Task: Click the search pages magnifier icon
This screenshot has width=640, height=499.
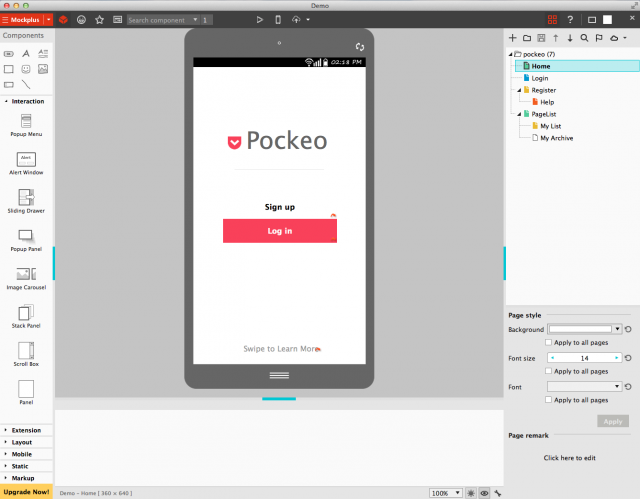Action: pos(584,38)
